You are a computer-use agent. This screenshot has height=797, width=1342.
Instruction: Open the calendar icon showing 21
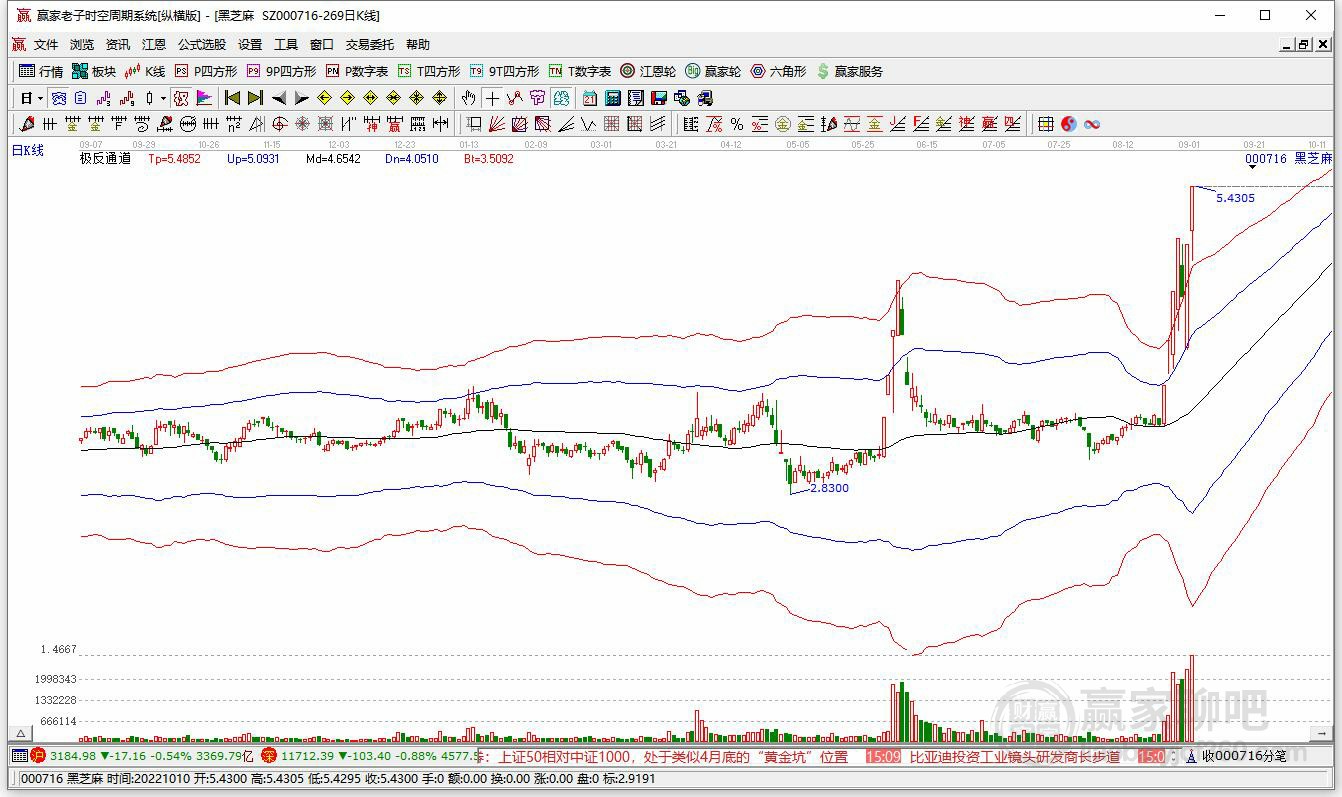click(589, 98)
